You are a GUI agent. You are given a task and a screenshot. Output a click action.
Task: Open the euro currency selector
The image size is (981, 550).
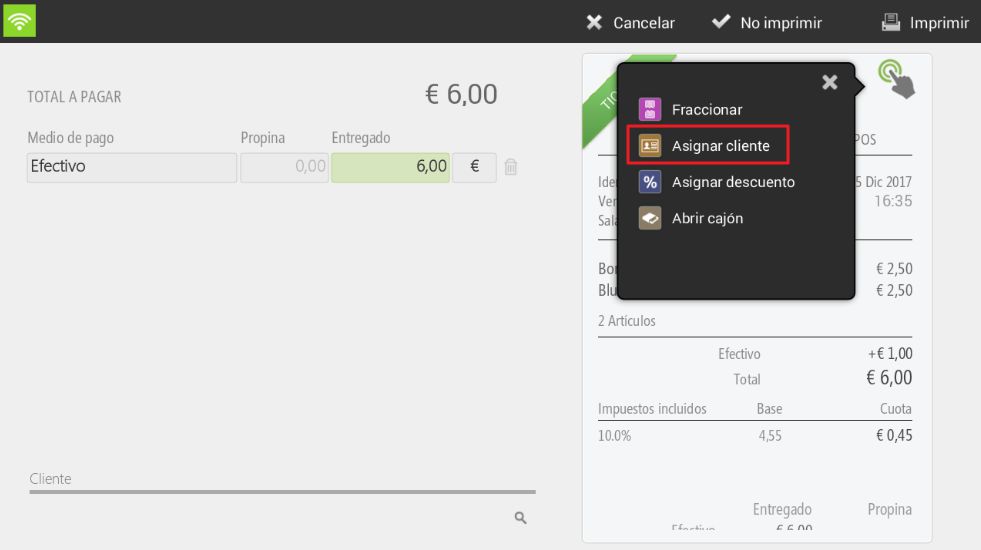pos(474,168)
